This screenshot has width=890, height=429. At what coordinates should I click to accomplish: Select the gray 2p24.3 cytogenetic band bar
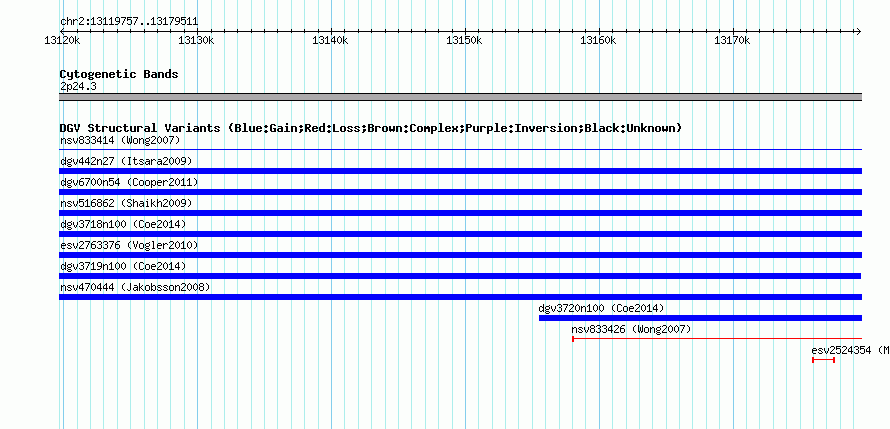[x=460, y=97]
